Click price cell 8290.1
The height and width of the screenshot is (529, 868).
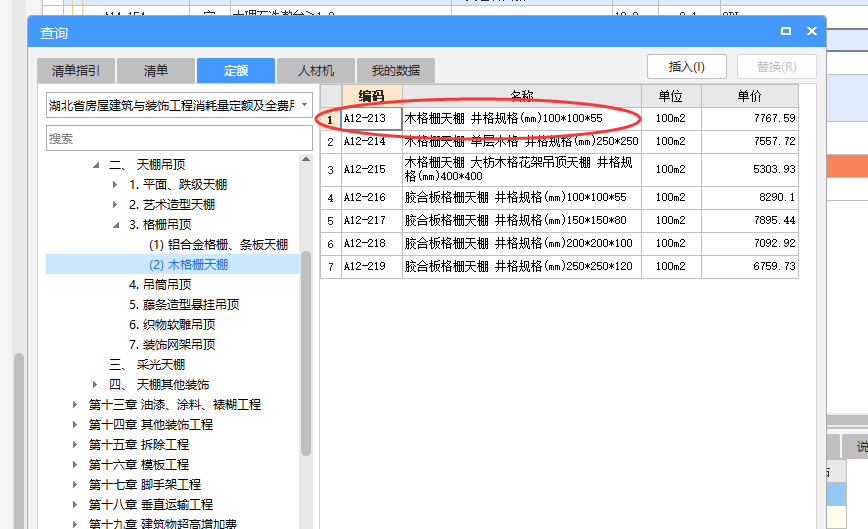pos(750,198)
